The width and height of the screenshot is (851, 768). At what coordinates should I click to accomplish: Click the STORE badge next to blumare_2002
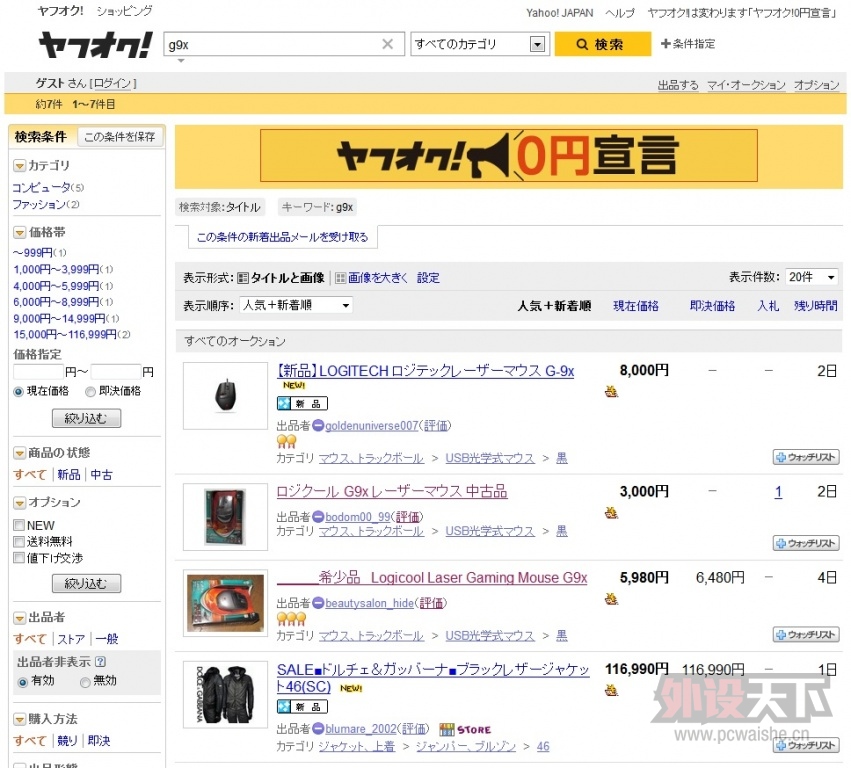click(x=465, y=729)
